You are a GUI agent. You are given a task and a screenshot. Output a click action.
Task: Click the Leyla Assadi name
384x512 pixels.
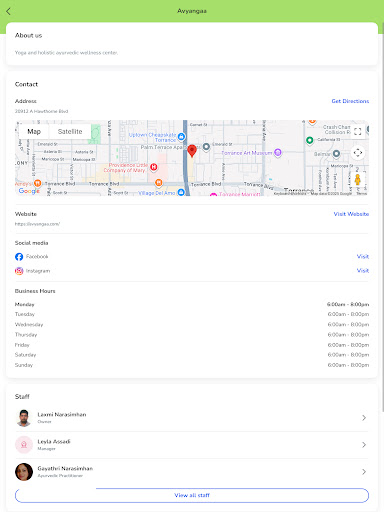point(54,442)
